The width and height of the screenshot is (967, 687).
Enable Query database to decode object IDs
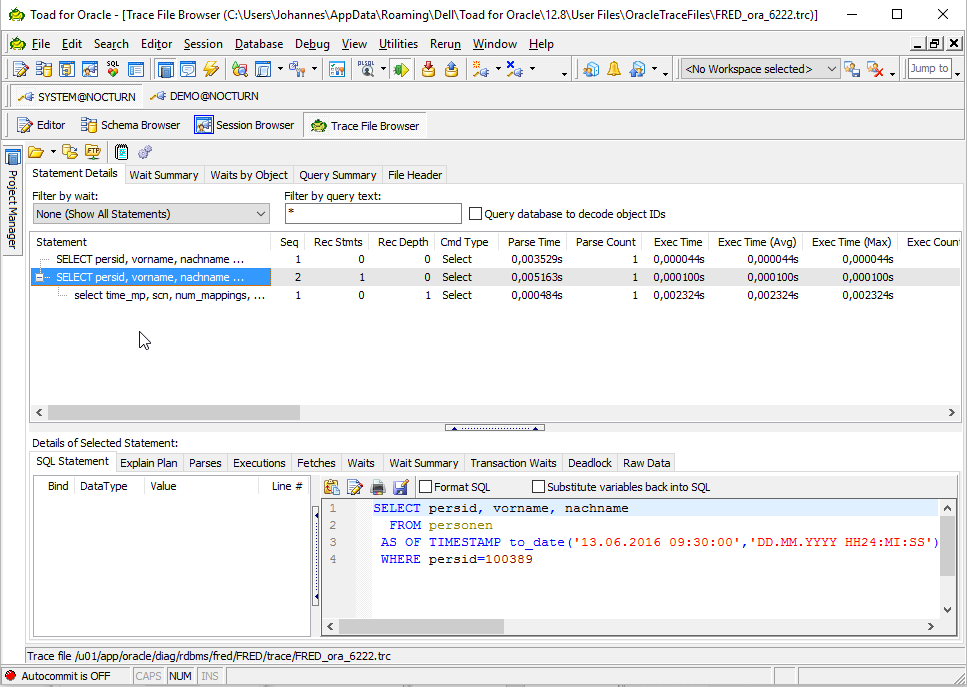tap(475, 214)
